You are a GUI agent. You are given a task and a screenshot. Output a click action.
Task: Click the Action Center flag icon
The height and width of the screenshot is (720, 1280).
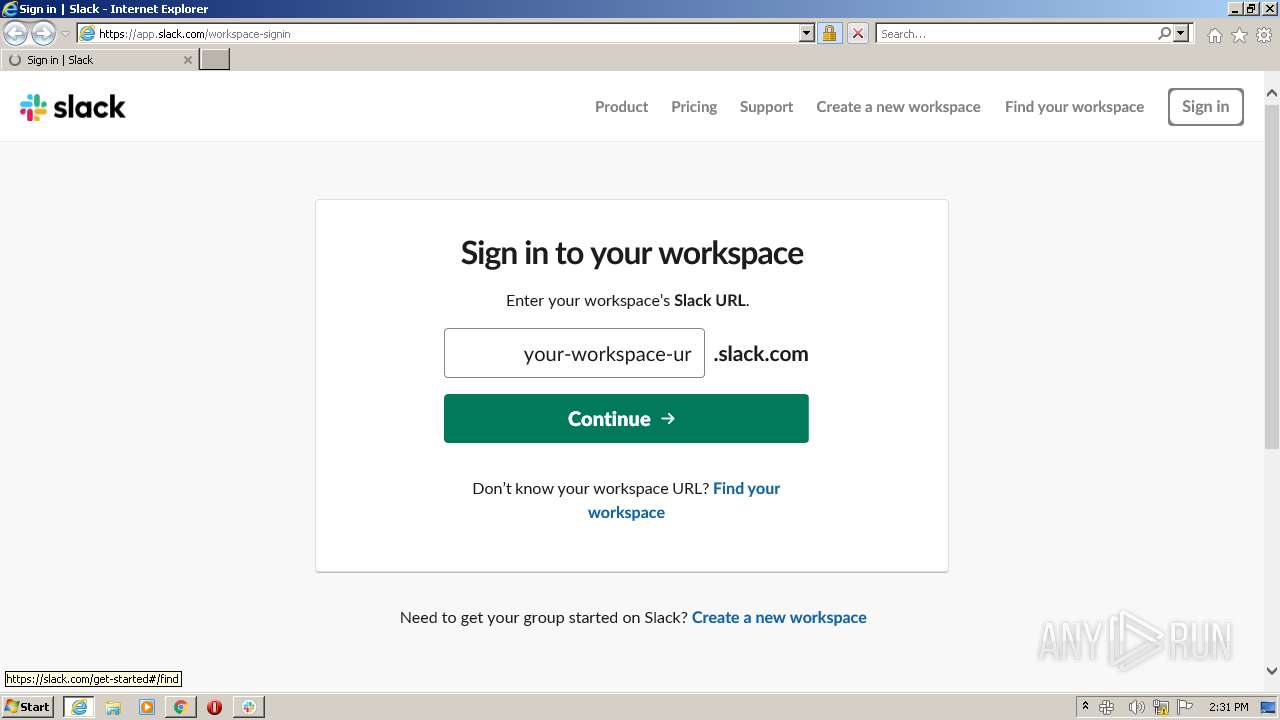coord(1185,707)
